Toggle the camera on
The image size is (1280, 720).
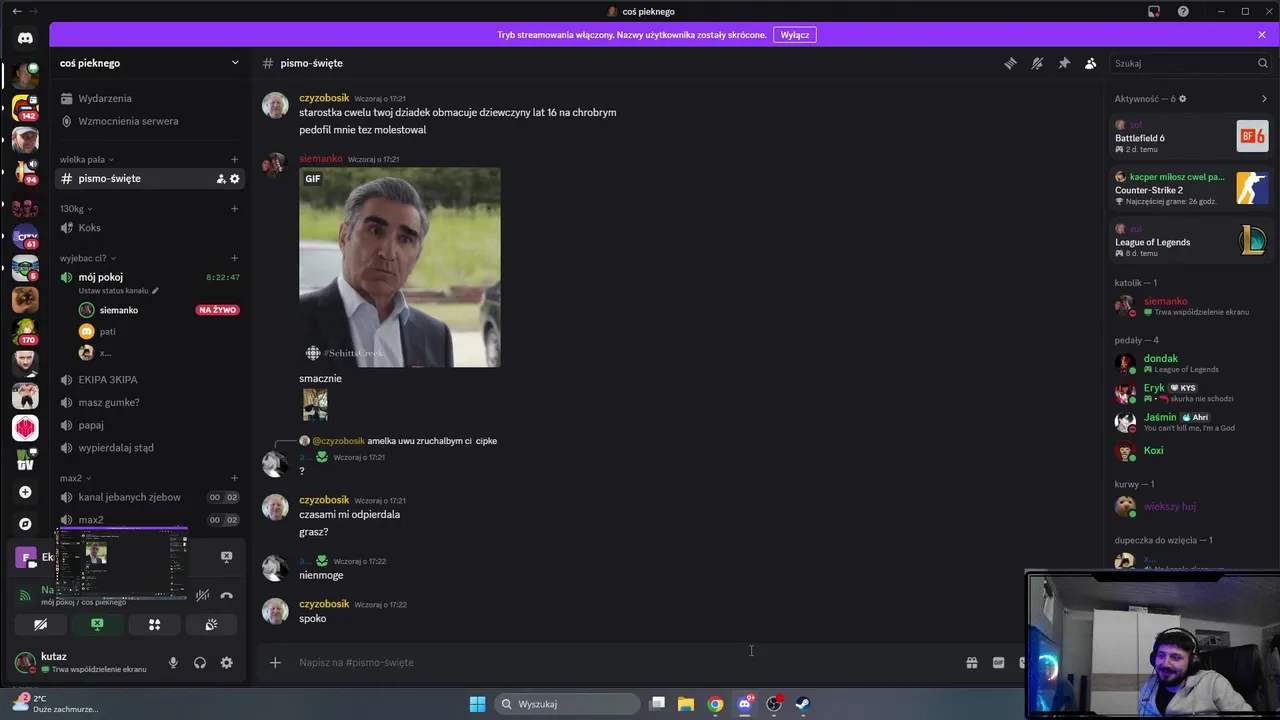pos(41,624)
